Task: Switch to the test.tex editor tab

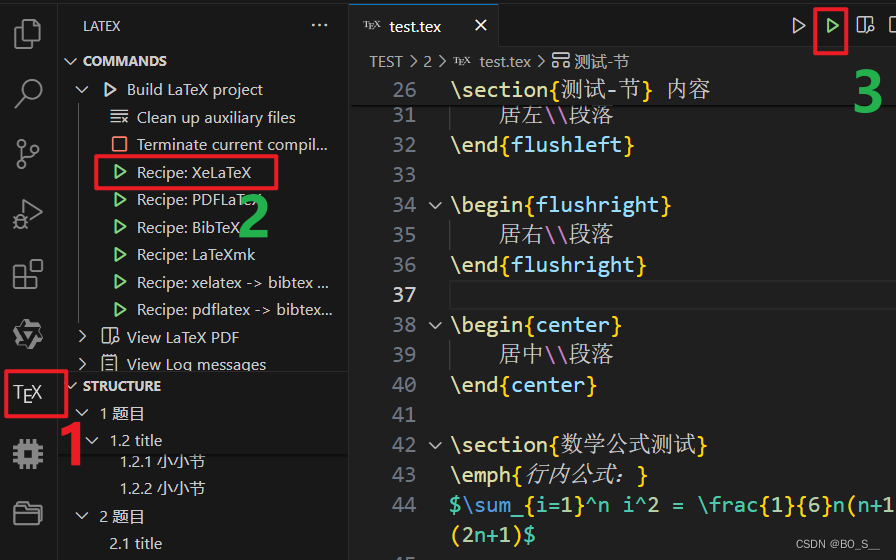Action: pos(416,27)
